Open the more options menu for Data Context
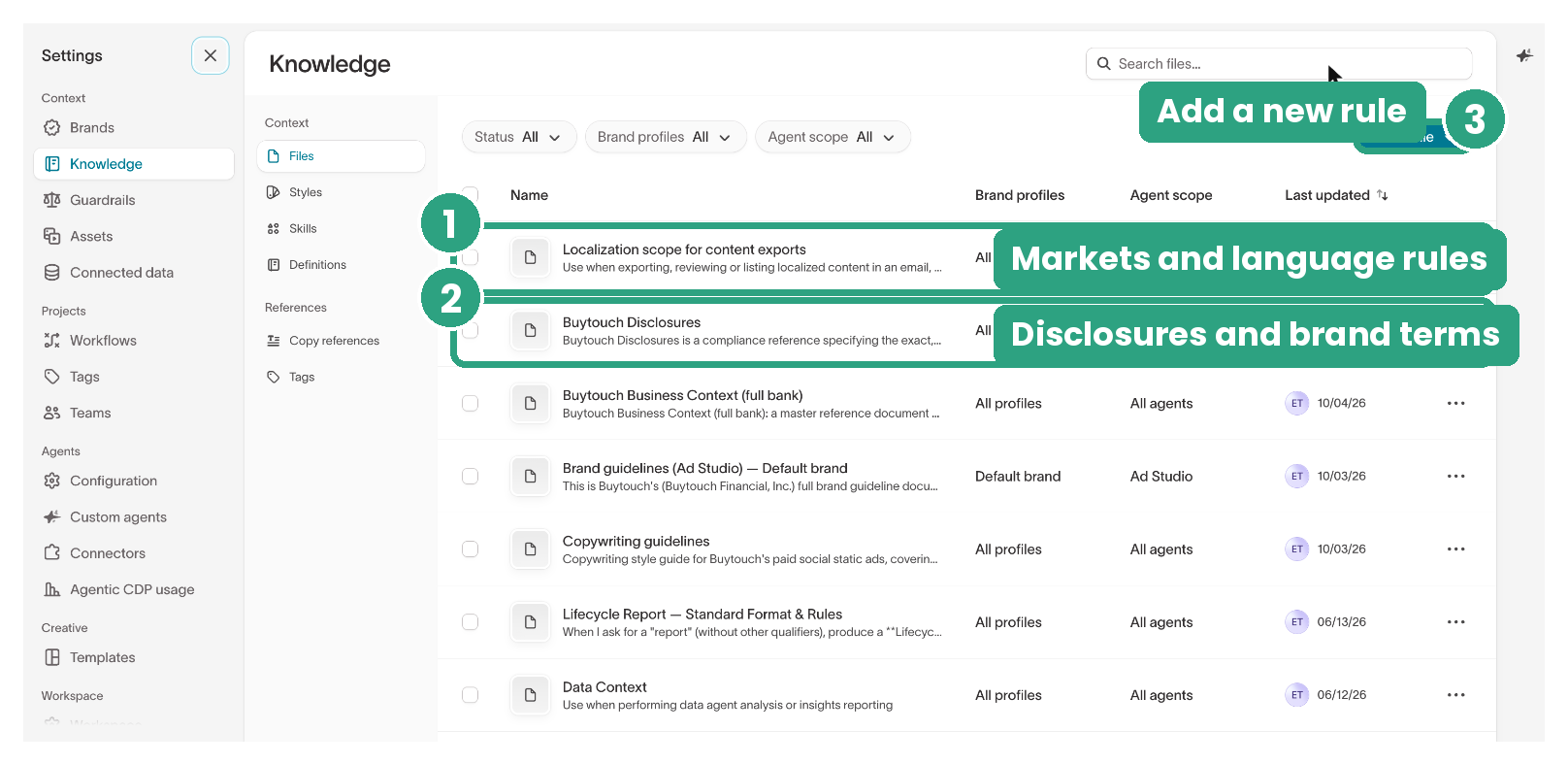 [x=1455, y=694]
